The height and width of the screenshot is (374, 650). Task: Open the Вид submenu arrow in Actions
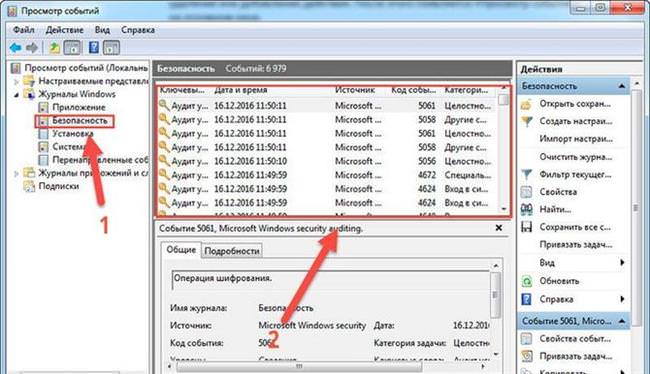[x=622, y=263]
